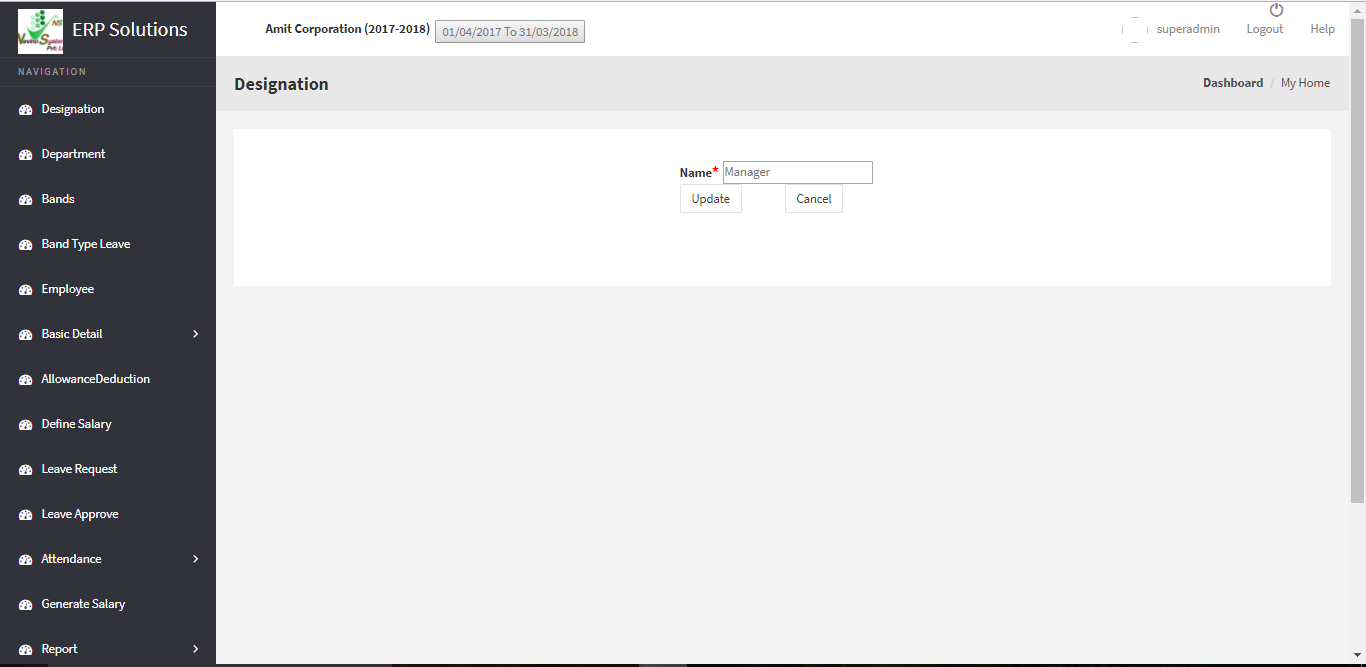Expand the Basic Detail submenu arrow

pos(195,334)
